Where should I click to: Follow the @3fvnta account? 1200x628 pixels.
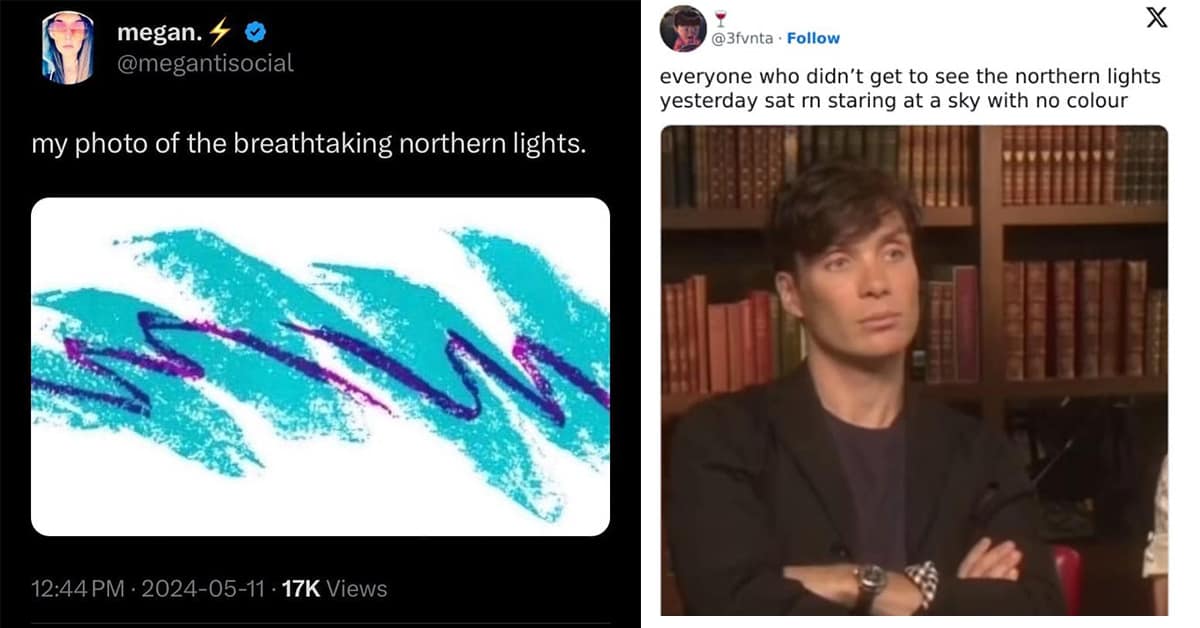[x=813, y=38]
